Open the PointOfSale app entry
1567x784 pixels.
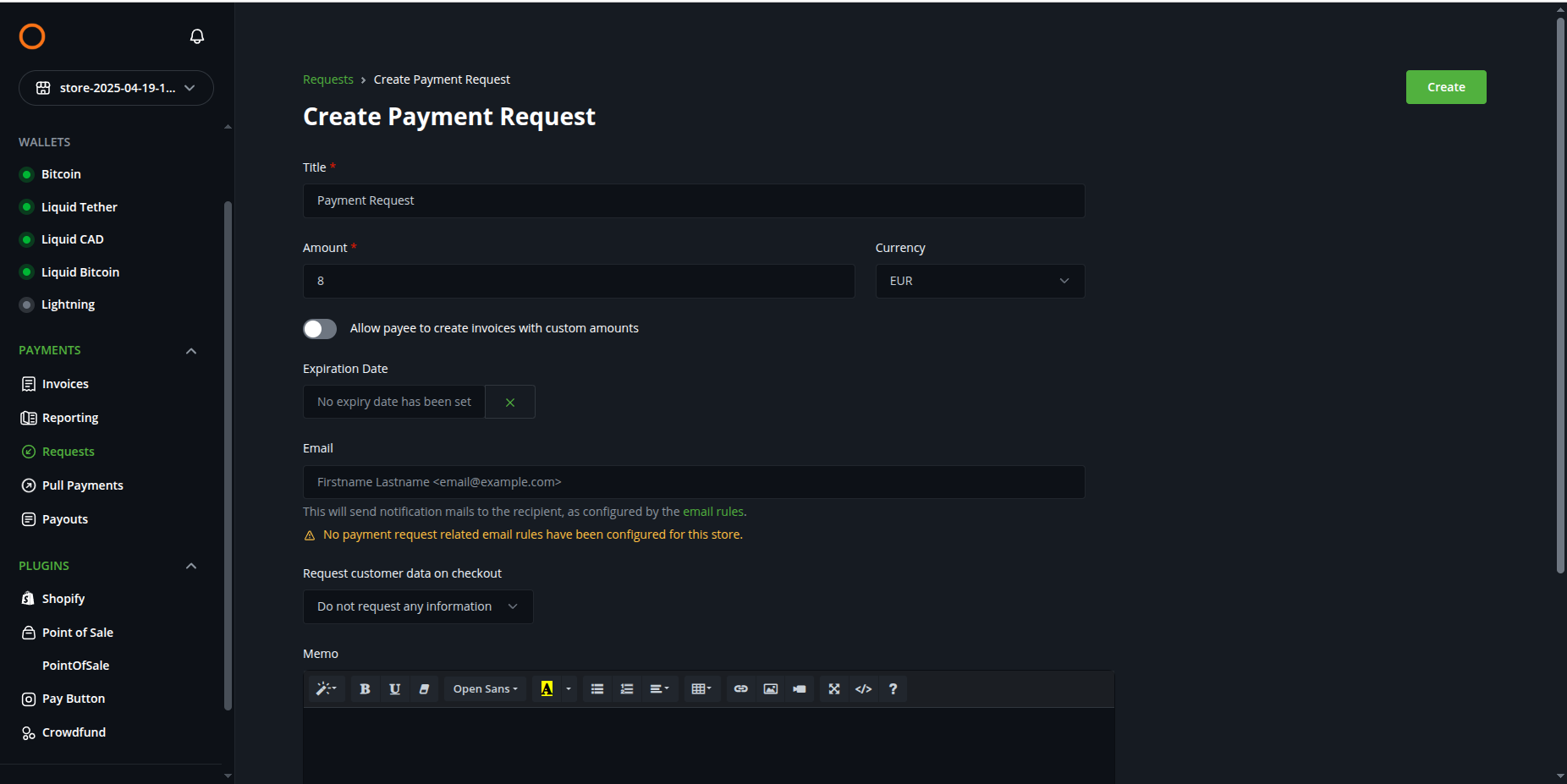pyautogui.click(x=76, y=666)
